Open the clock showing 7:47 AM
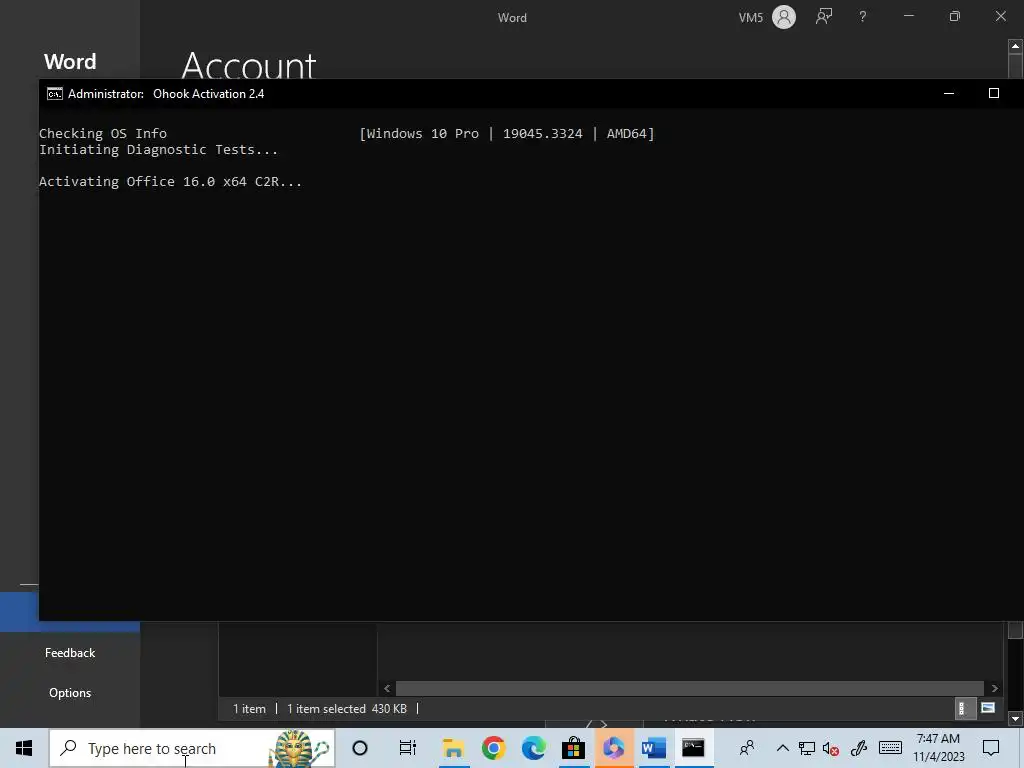Image resolution: width=1024 pixels, height=768 pixels. pos(938,748)
